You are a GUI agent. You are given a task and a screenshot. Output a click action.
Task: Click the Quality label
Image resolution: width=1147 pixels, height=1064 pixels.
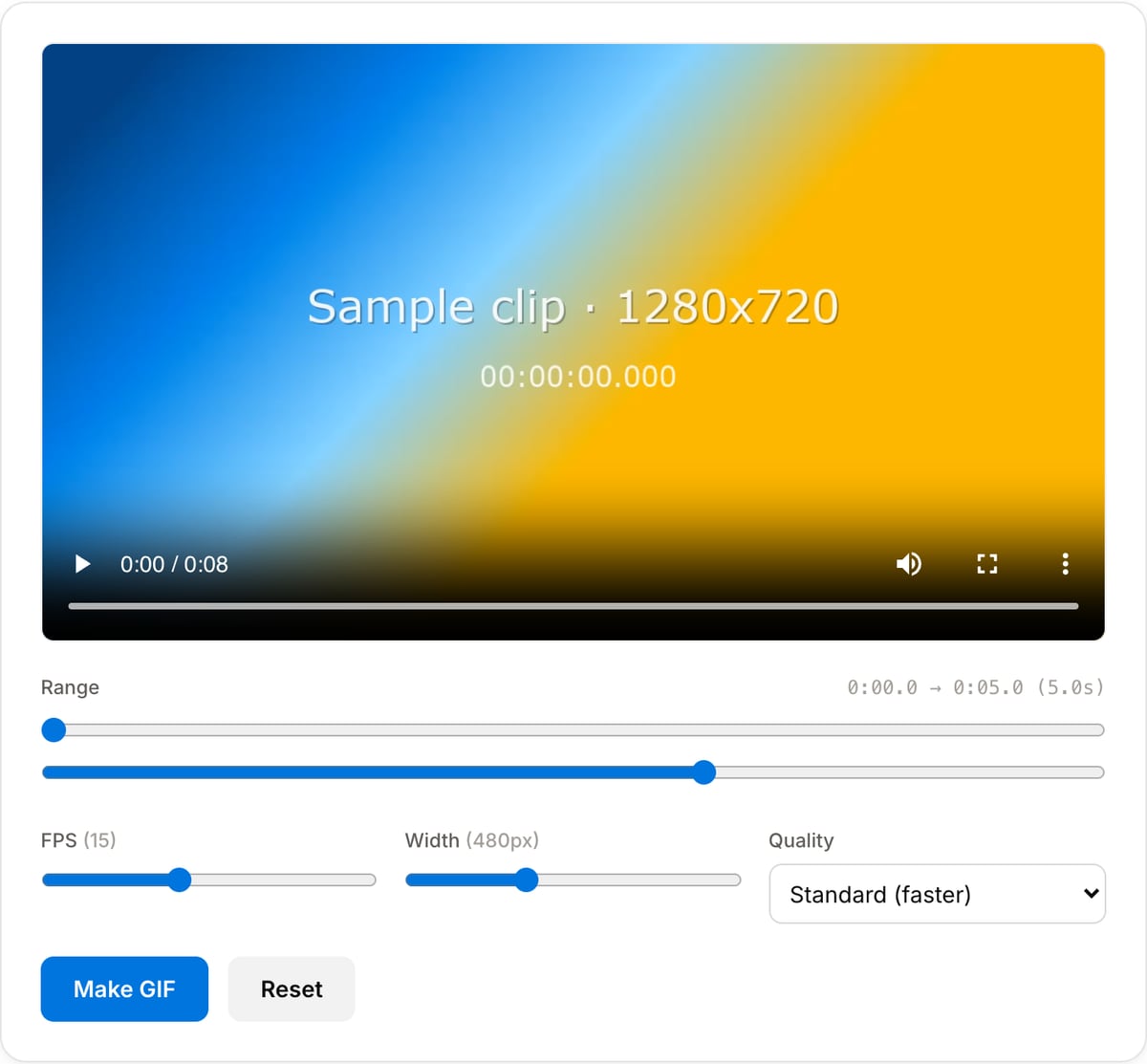[x=801, y=840]
